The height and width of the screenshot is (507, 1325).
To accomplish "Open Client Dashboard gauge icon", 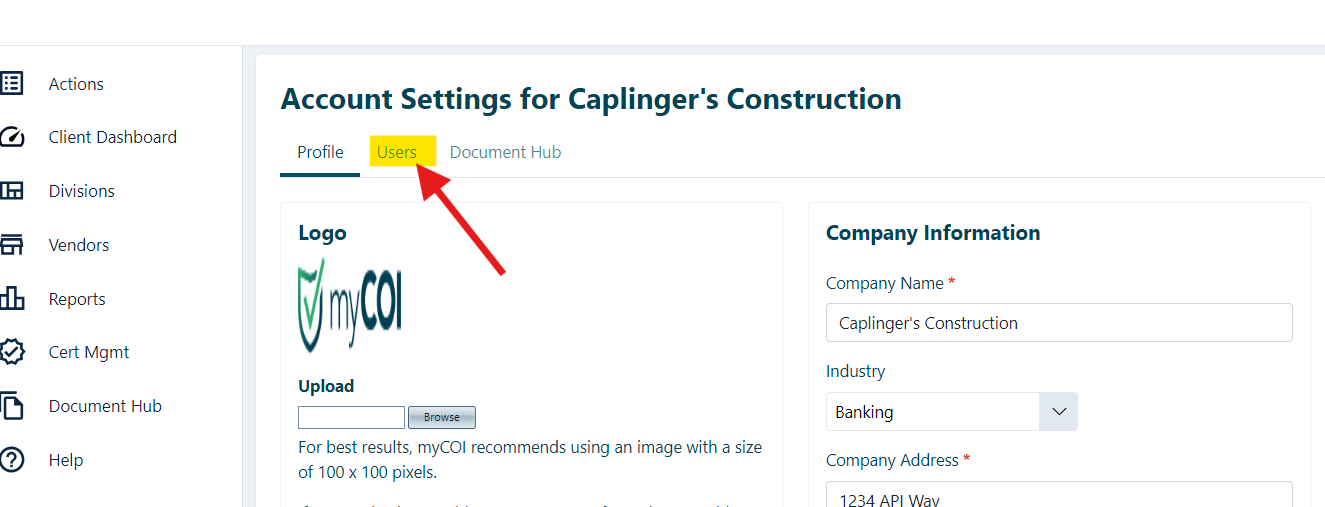I will tap(11, 137).
